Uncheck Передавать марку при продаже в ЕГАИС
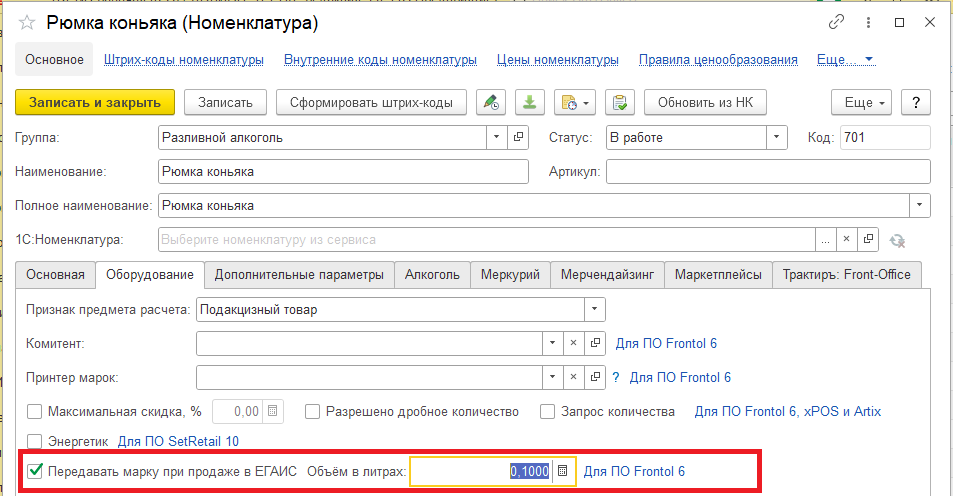The image size is (953, 496). (x=35, y=471)
